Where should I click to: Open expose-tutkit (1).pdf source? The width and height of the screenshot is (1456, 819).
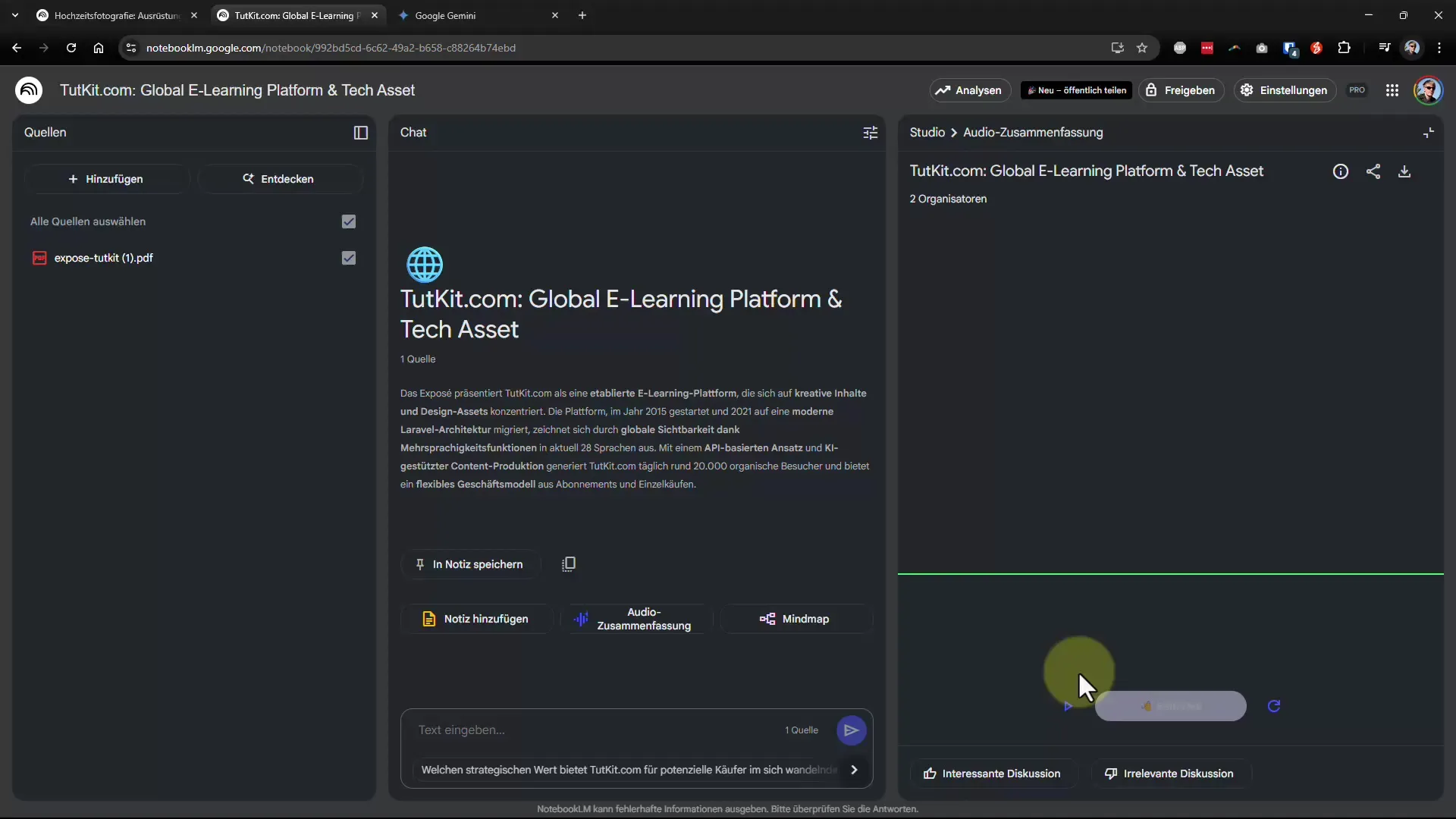tap(104, 258)
